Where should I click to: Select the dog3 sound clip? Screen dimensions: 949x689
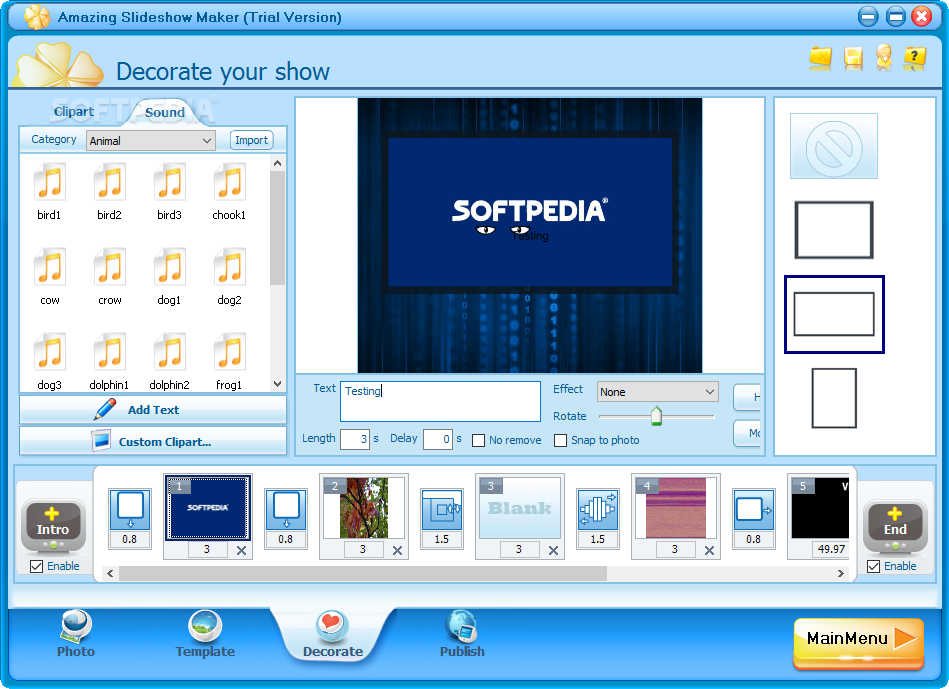point(49,361)
